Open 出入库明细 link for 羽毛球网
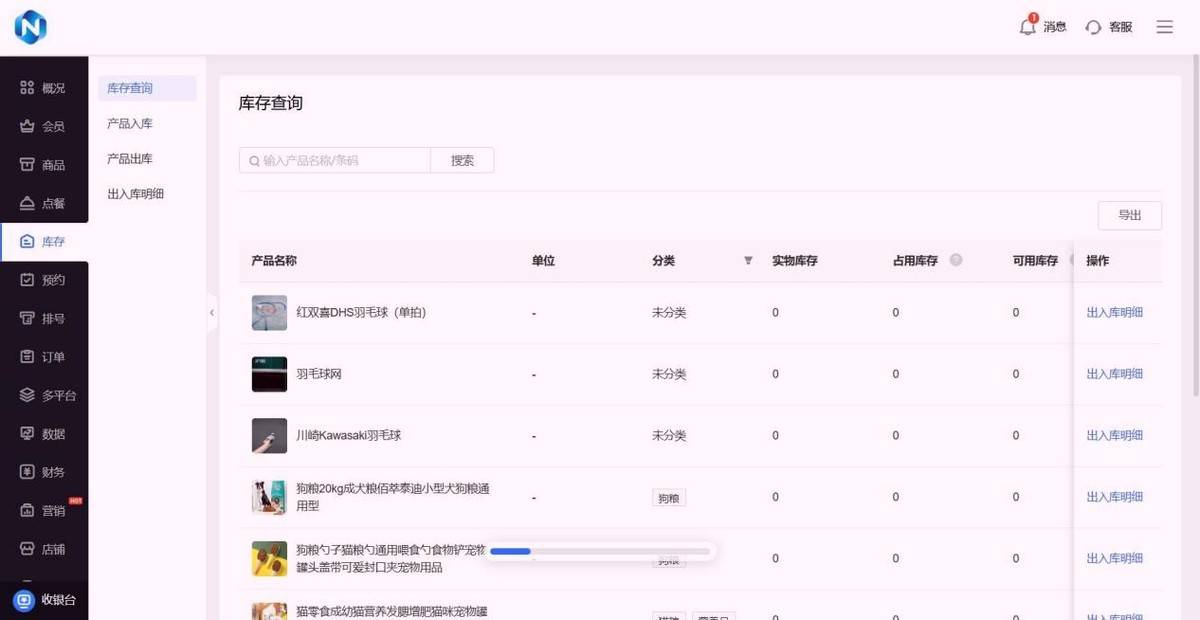This screenshot has width=1200, height=620. click(1114, 374)
